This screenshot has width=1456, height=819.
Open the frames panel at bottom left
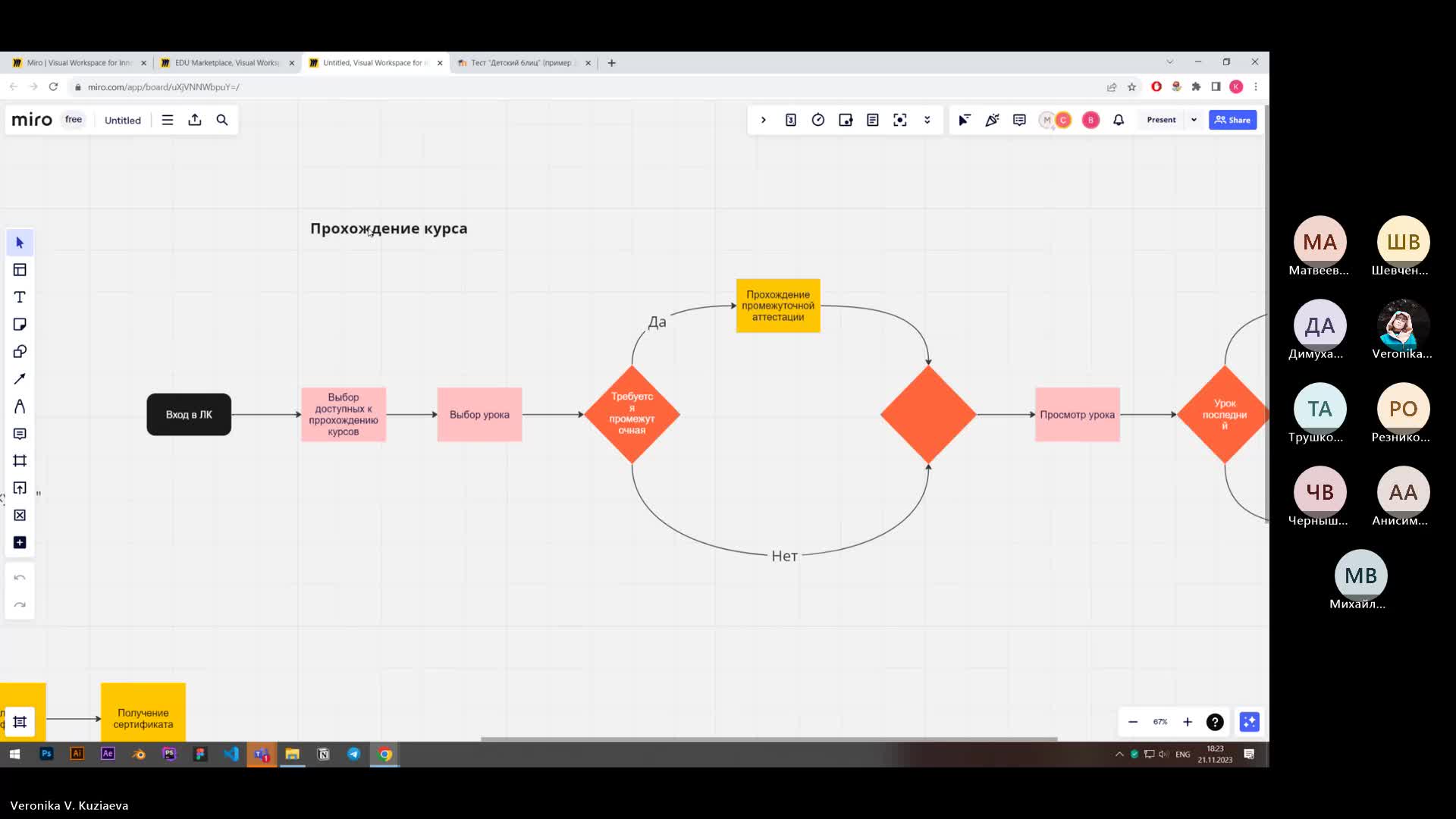[20, 722]
